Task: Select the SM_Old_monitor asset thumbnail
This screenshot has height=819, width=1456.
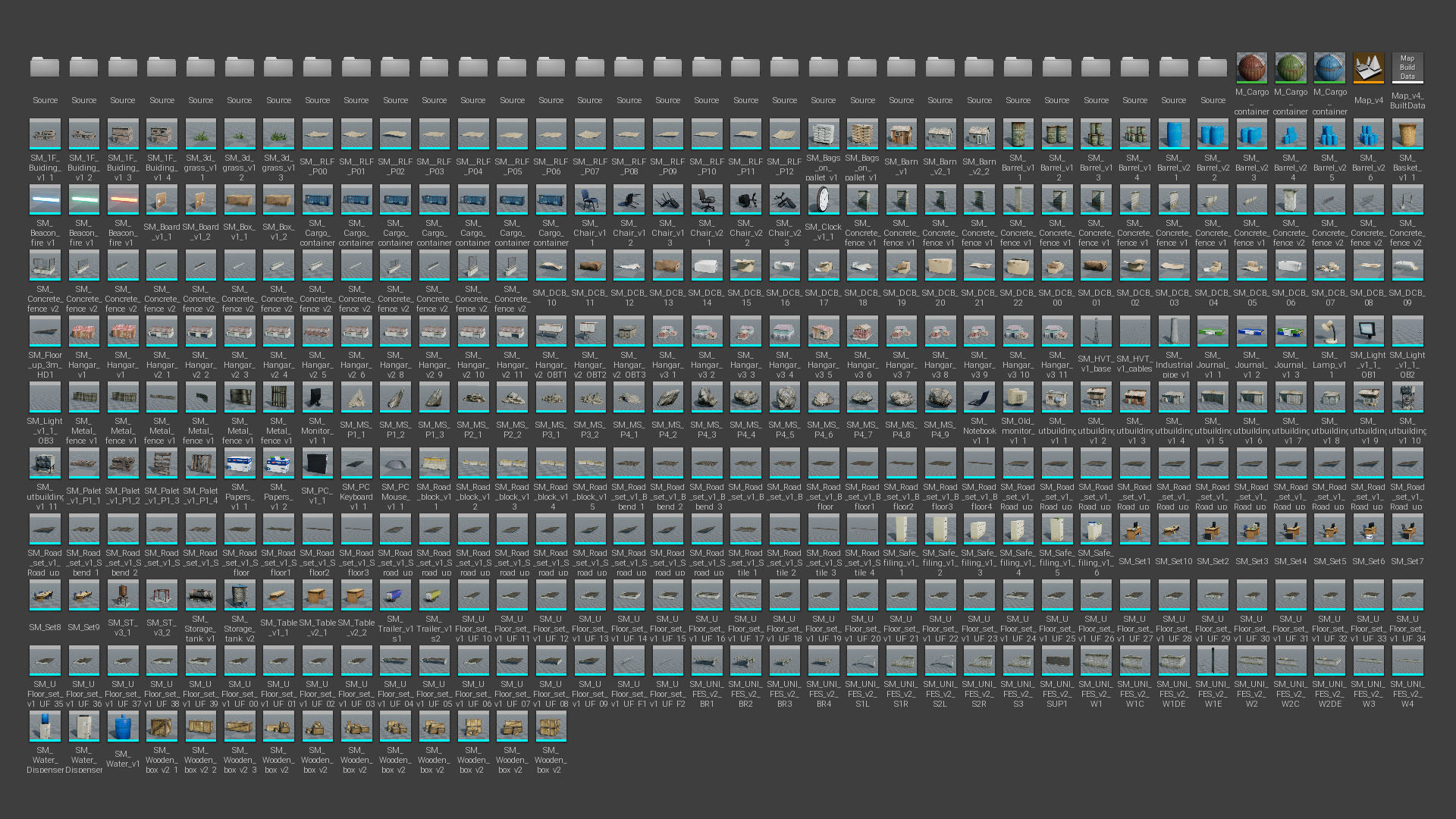Action: pyautogui.click(x=1018, y=398)
